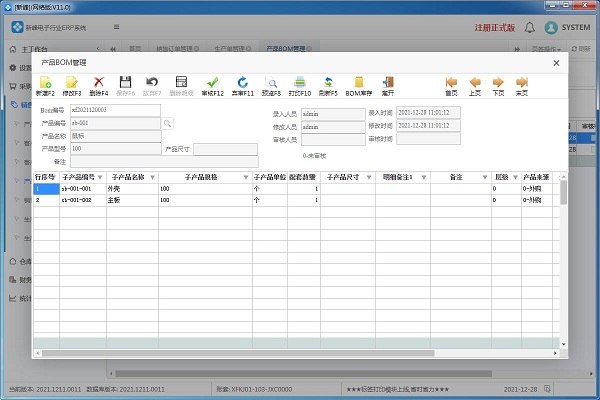This screenshot has width=600, height=400.
Task: Open print preview with 预览F8 icon
Action: click(x=271, y=85)
